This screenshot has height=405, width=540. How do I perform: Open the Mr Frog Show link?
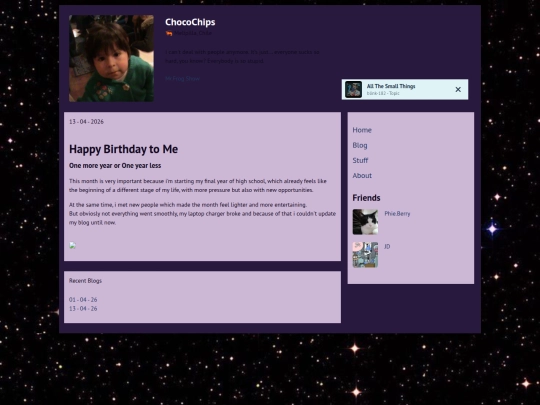182,79
